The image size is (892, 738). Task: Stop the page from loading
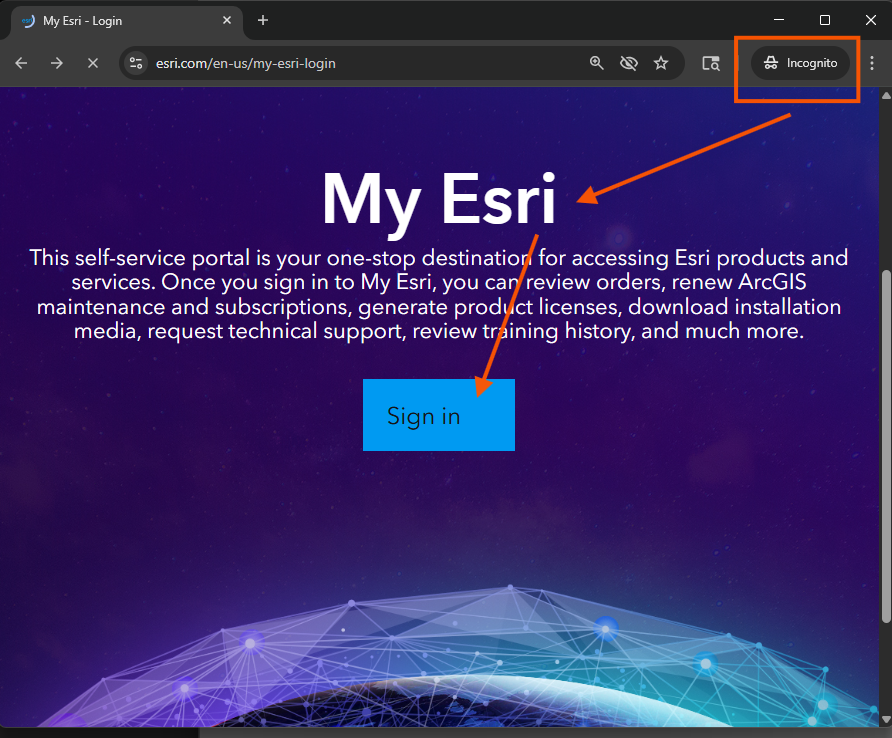click(92, 63)
